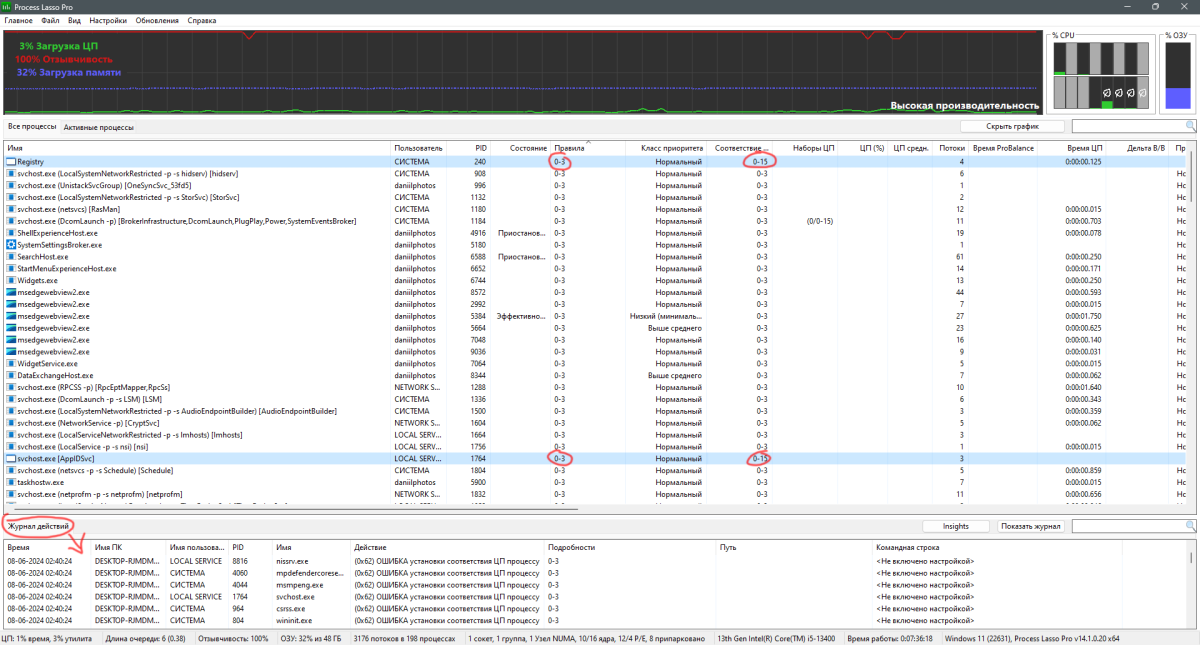
Task: Click the Registry process icon
Action: tap(11, 161)
